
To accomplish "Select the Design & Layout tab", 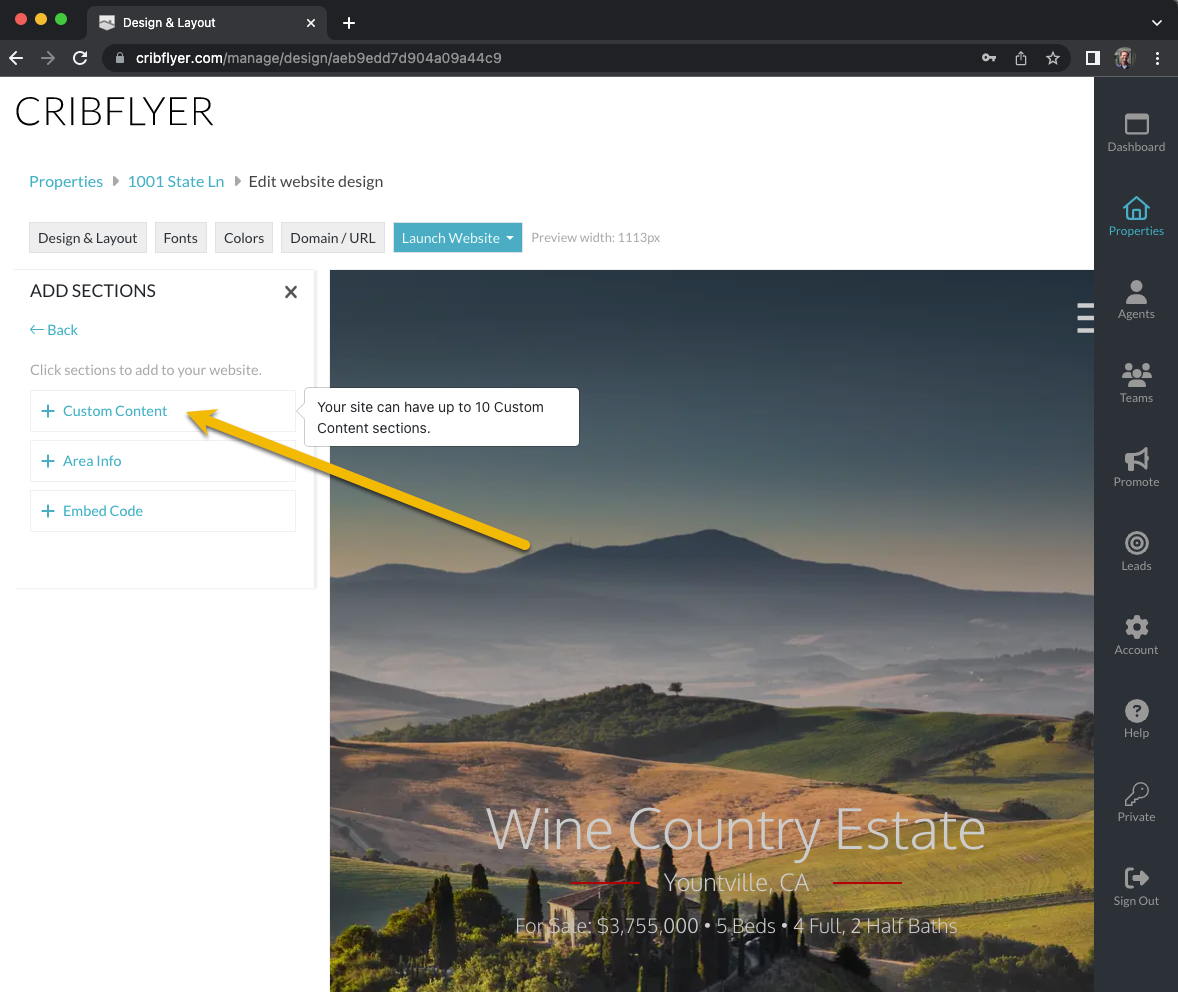I will pyautogui.click(x=88, y=237).
